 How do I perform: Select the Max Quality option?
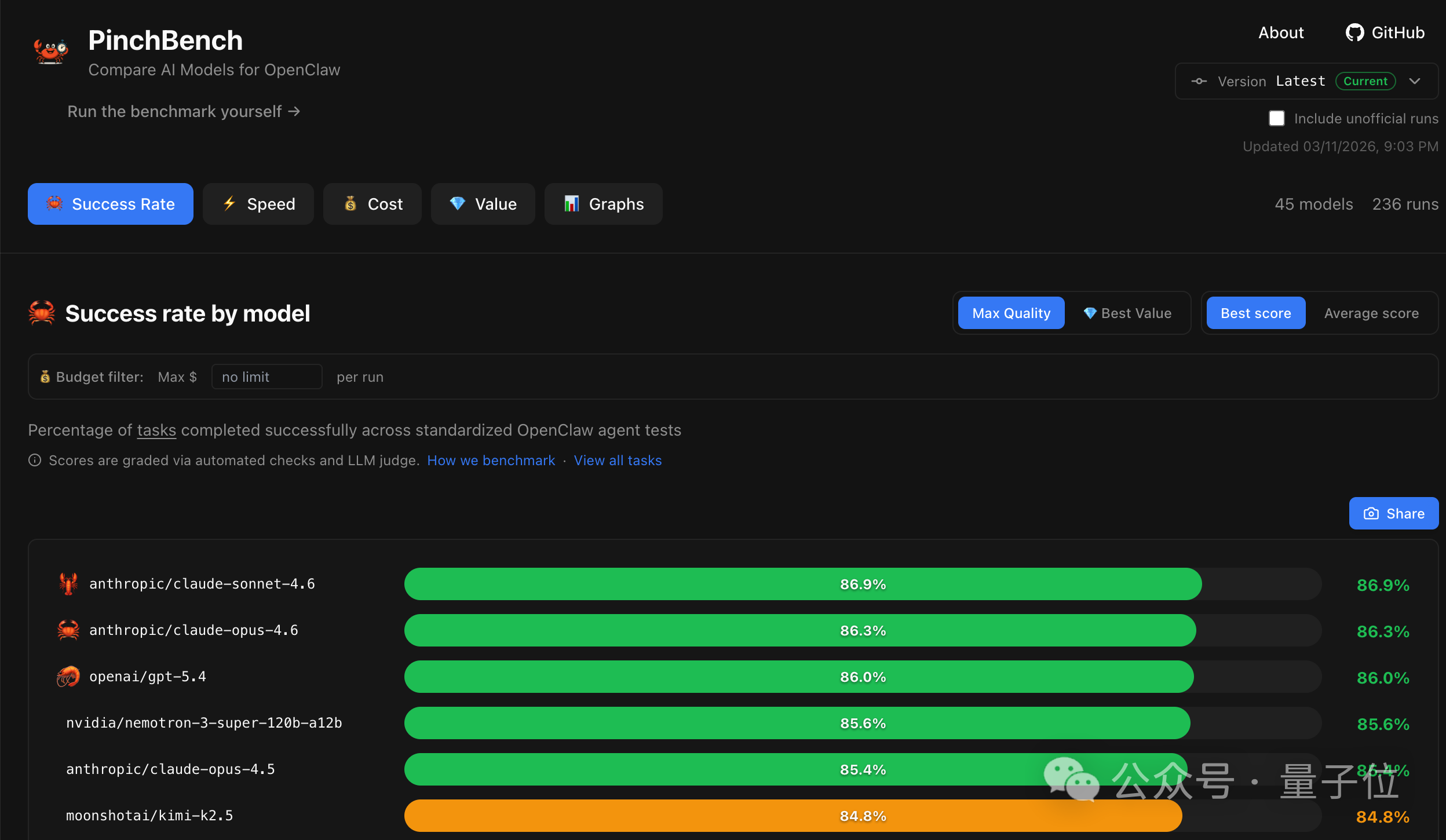click(x=1011, y=313)
